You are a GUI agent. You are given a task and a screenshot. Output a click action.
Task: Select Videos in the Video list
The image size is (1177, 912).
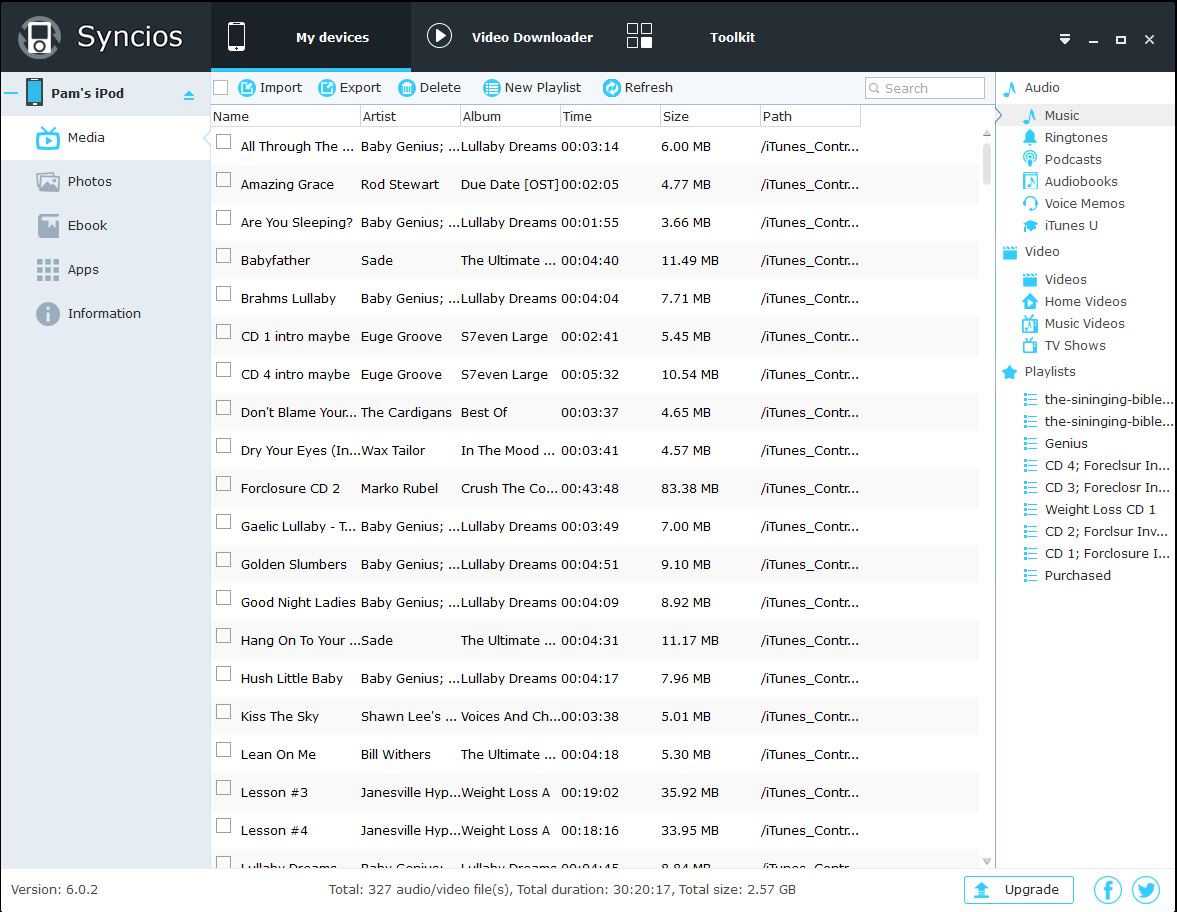[1066, 279]
